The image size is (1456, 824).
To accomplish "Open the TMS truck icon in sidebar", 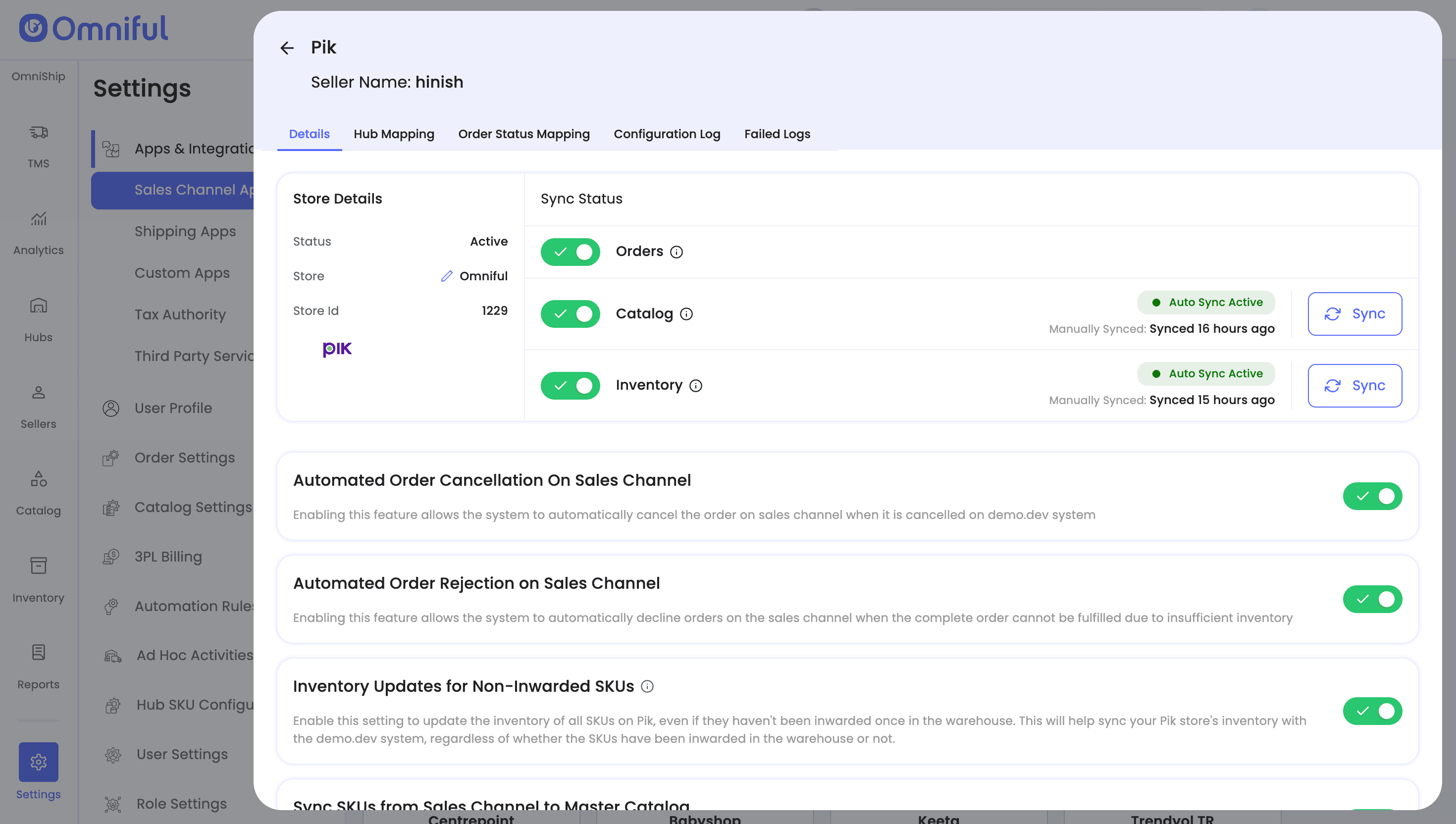I will click(x=39, y=133).
